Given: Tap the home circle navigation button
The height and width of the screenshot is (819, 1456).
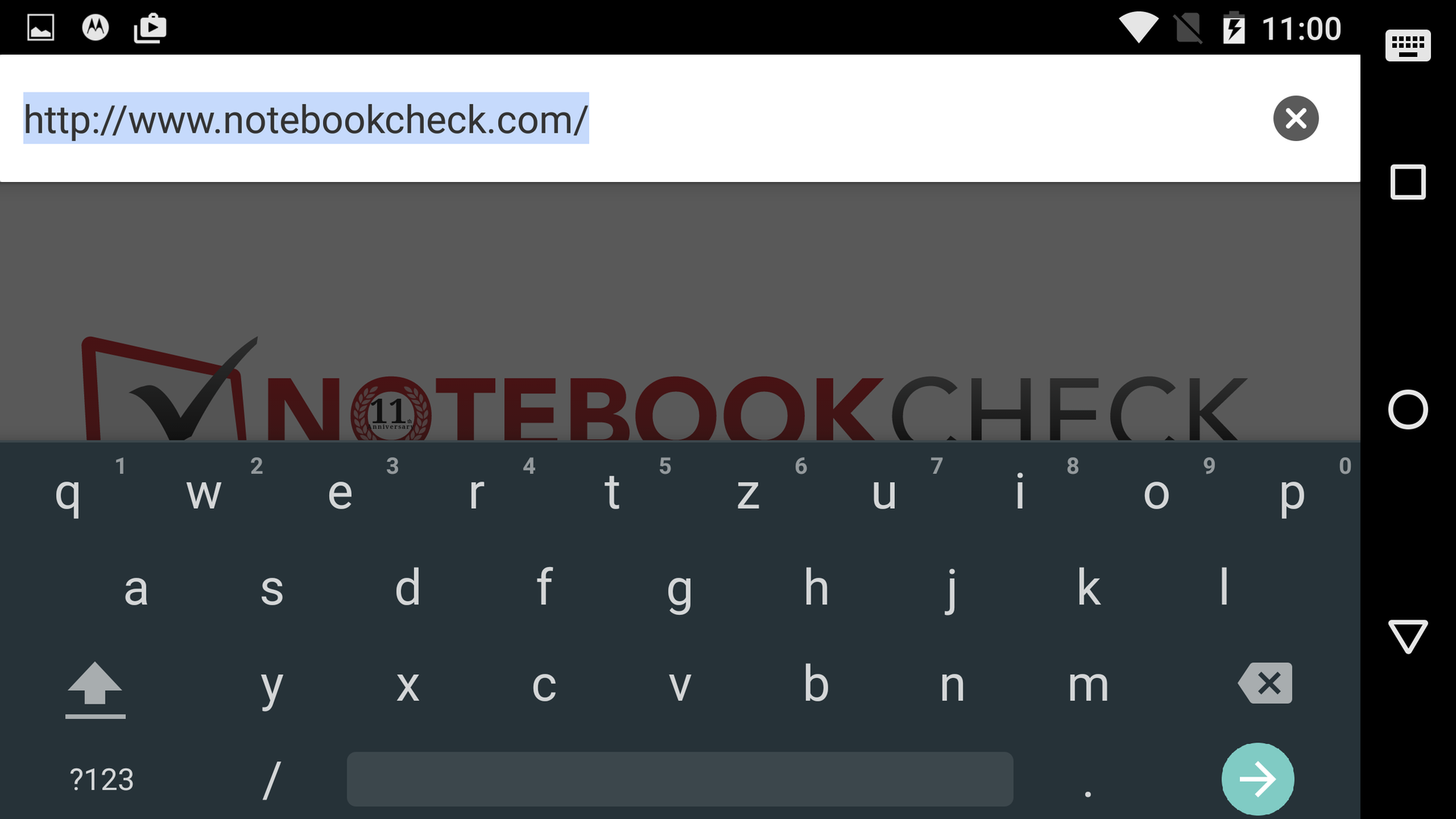Looking at the screenshot, I should pyautogui.click(x=1407, y=409).
